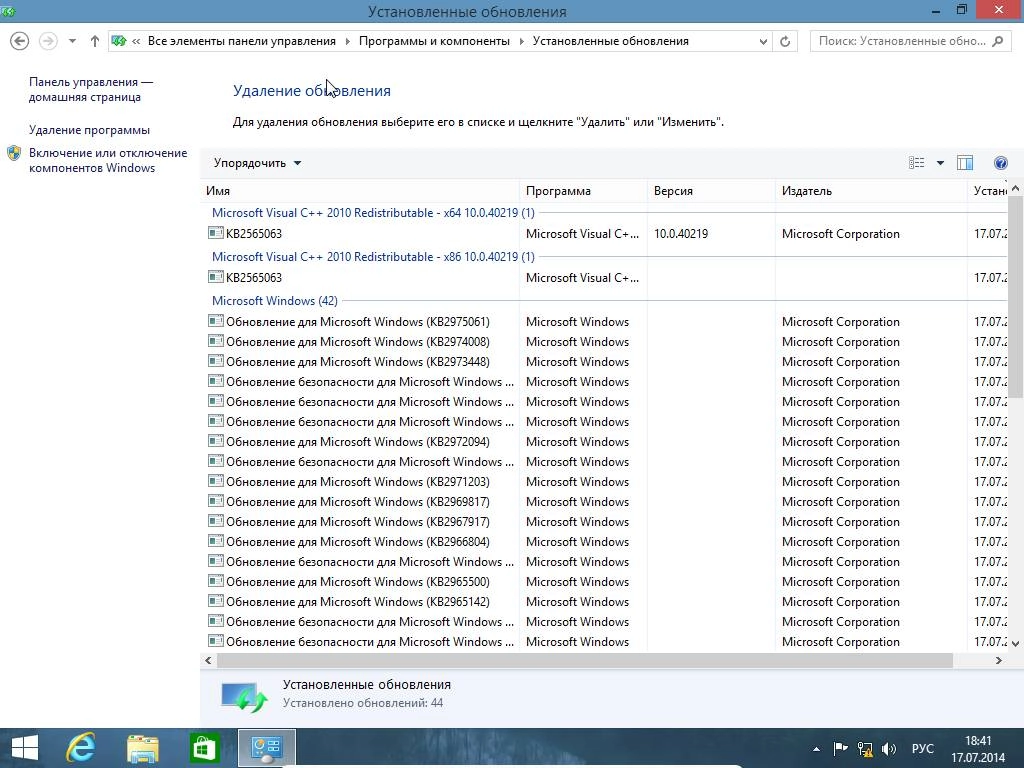
Task: Go back using the Back arrow button
Action: click(20, 41)
